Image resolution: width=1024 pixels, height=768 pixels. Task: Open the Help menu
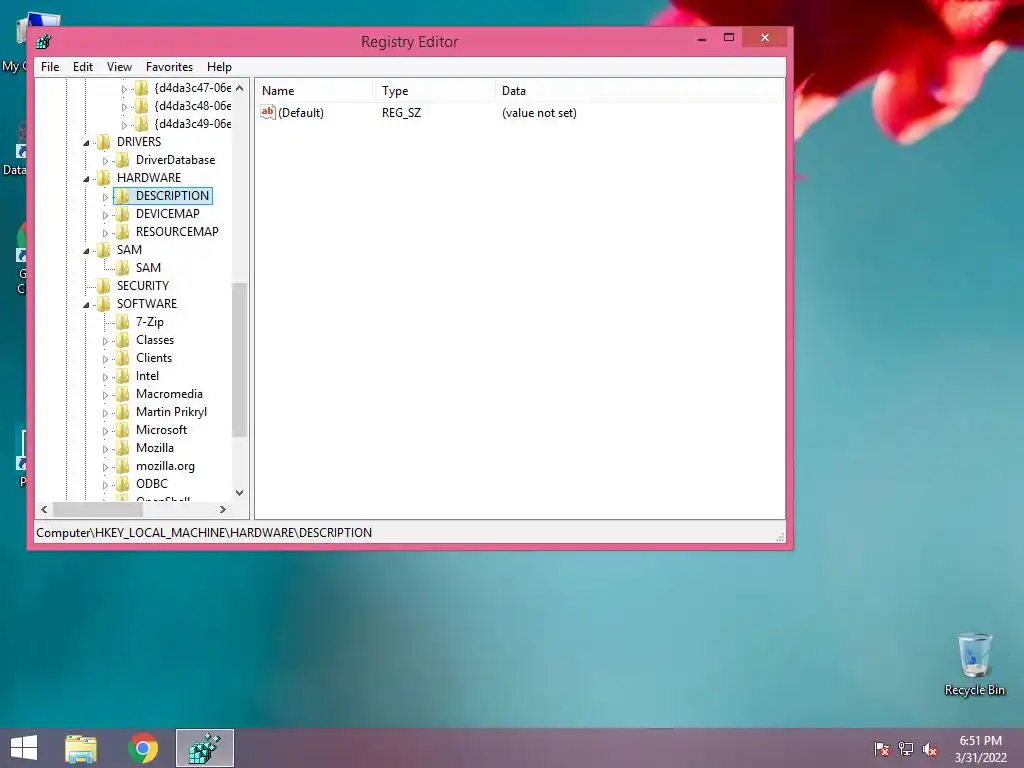(x=219, y=67)
